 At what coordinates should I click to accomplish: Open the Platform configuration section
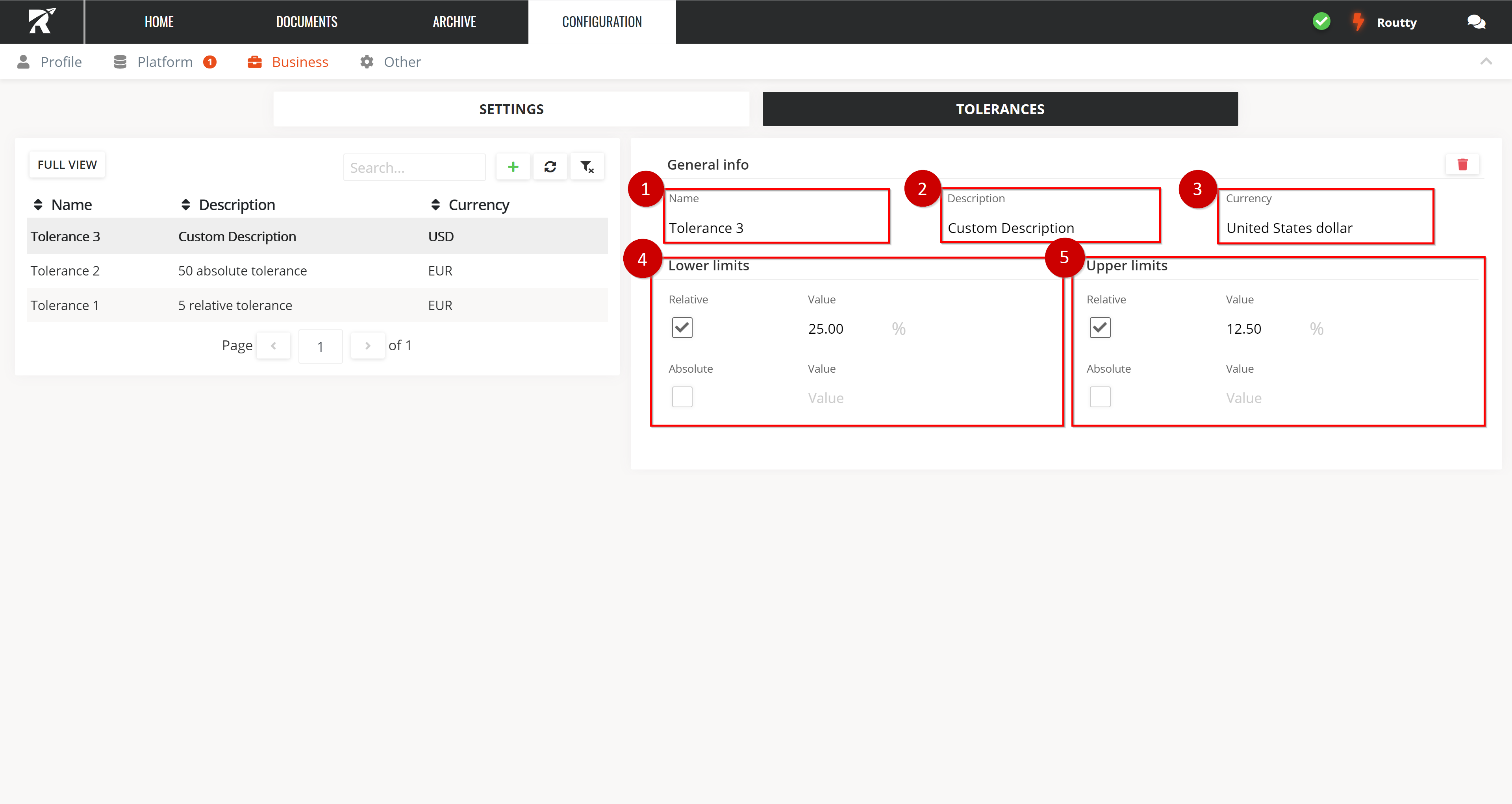tap(164, 62)
